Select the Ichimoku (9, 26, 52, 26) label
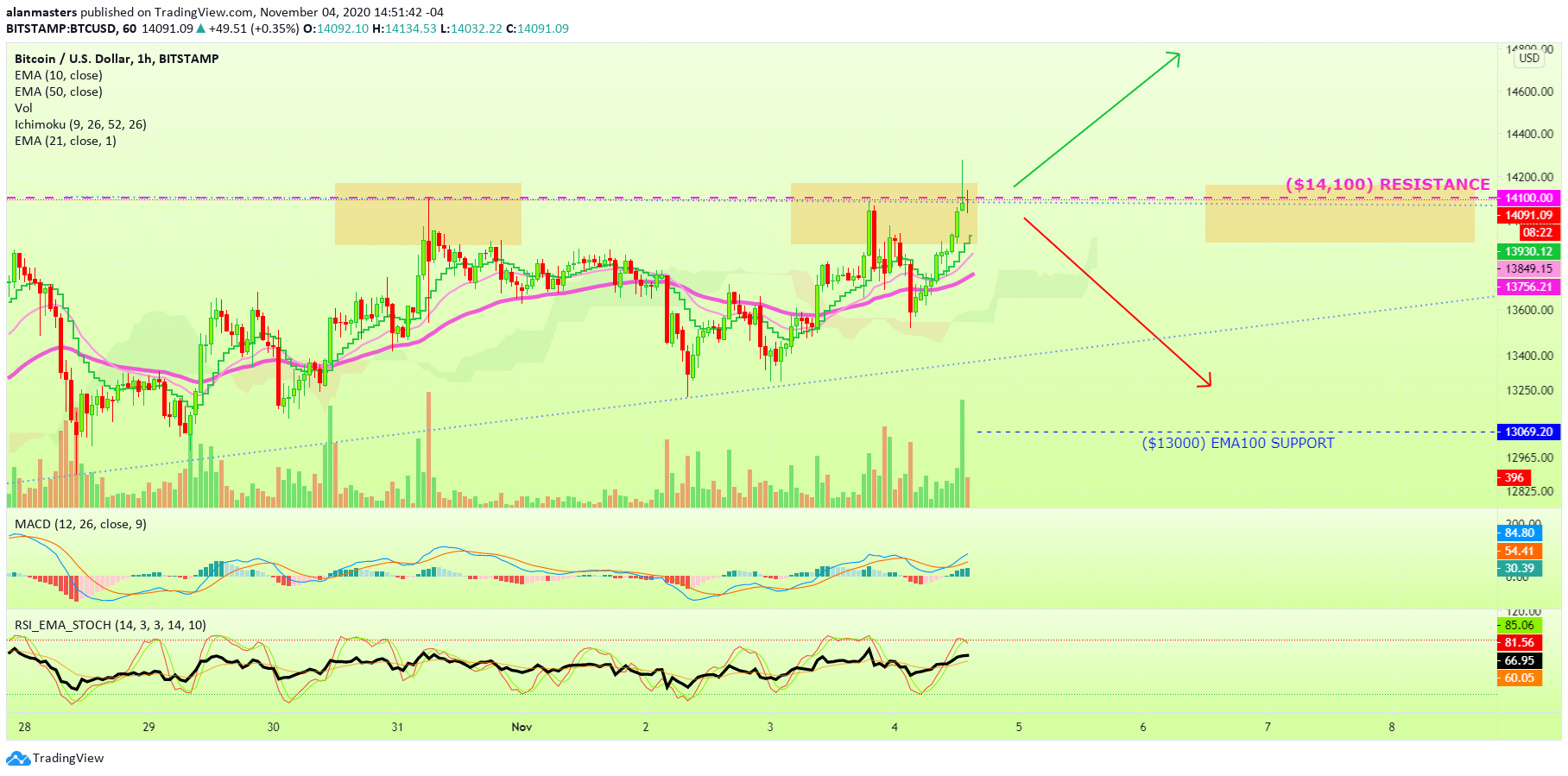 point(80,124)
